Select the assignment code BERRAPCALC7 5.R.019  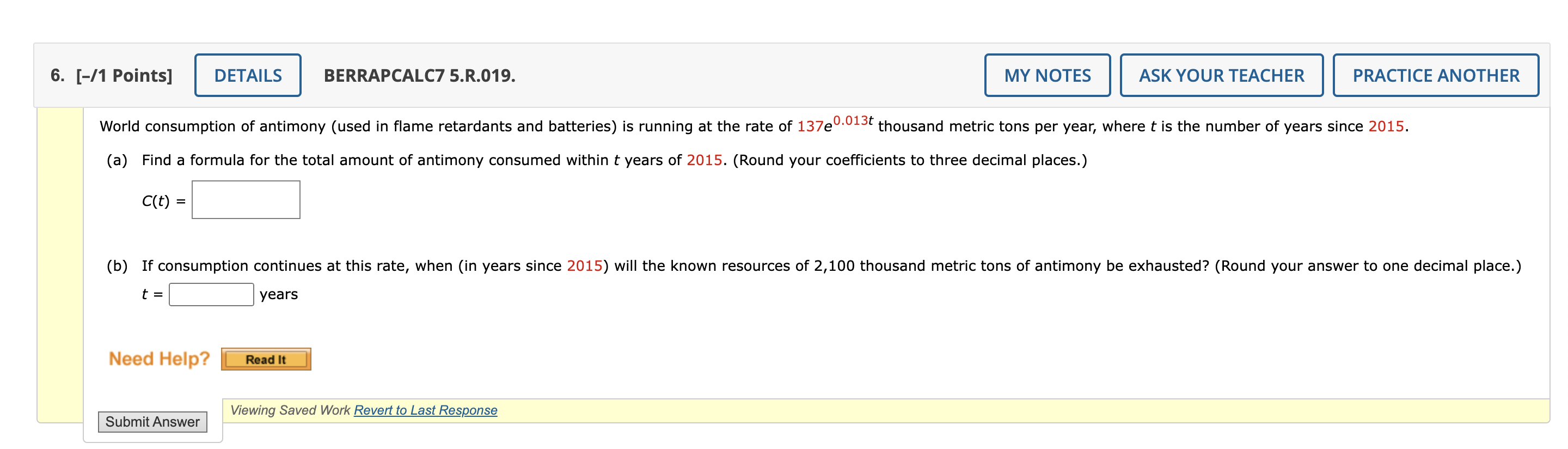419,74
